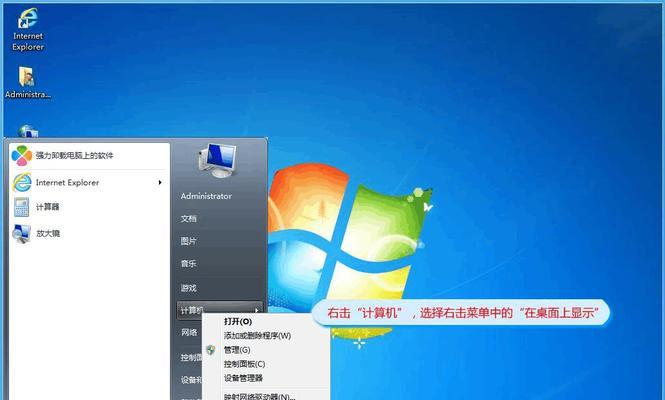
Task: Open 图片 in the Start menu
Action: point(188,241)
